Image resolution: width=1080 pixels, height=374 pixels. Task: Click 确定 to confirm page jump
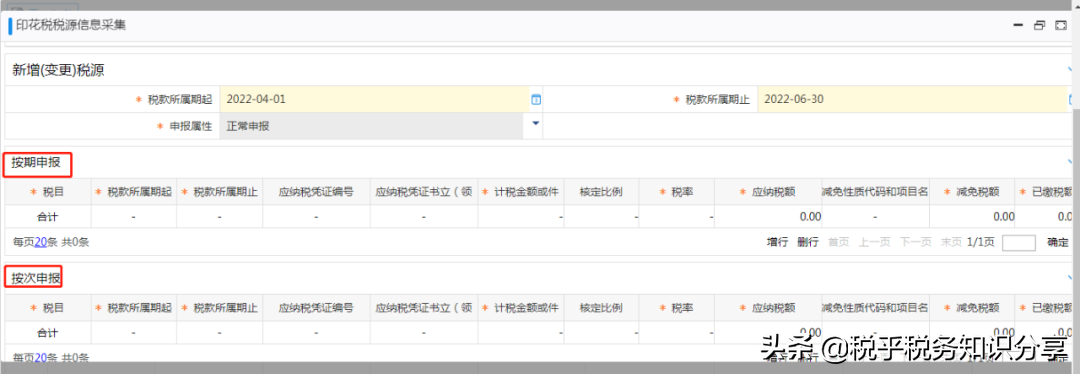[x=1058, y=242]
